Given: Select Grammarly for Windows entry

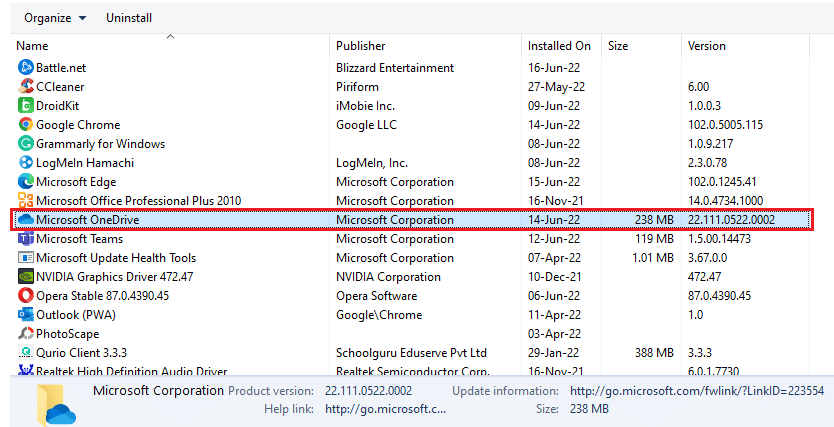Looking at the screenshot, I should 101,144.
